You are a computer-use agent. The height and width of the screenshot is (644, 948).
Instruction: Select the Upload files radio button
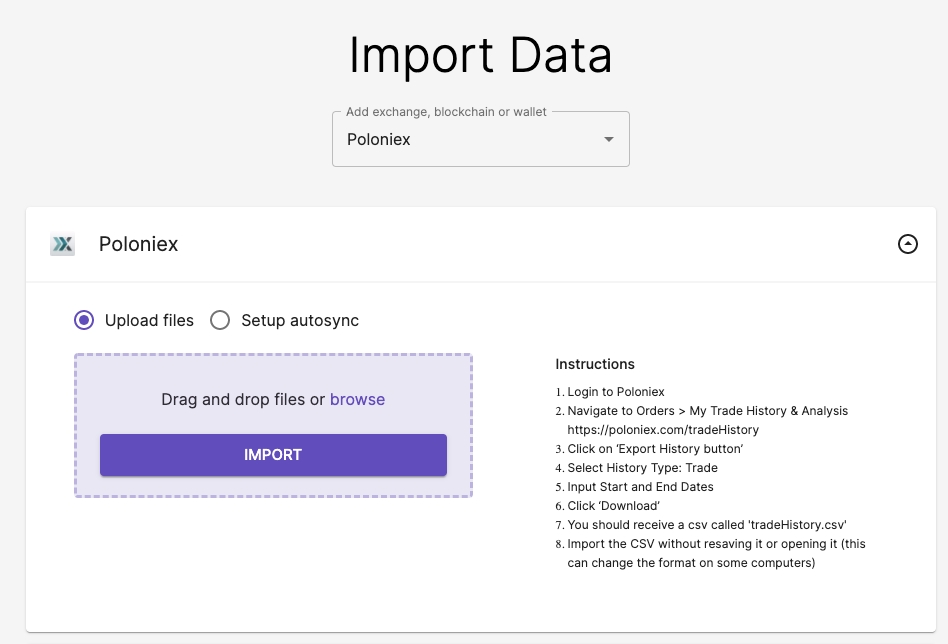click(x=85, y=321)
